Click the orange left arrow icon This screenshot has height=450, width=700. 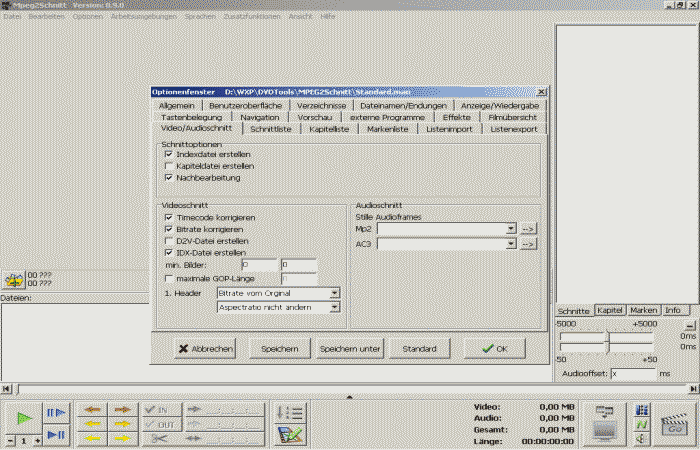tap(92, 409)
